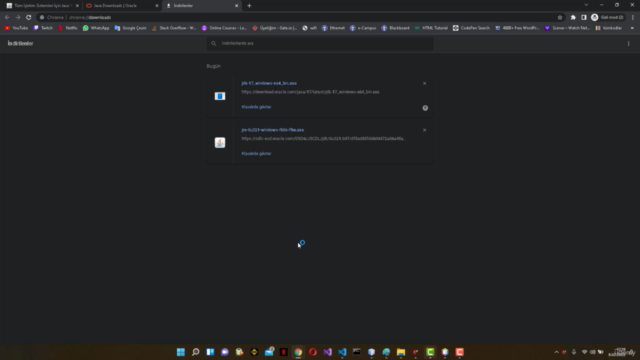Show hidden system tray icons
Image resolution: width=640 pixels, height=360 pixels.
coord(556,352)
